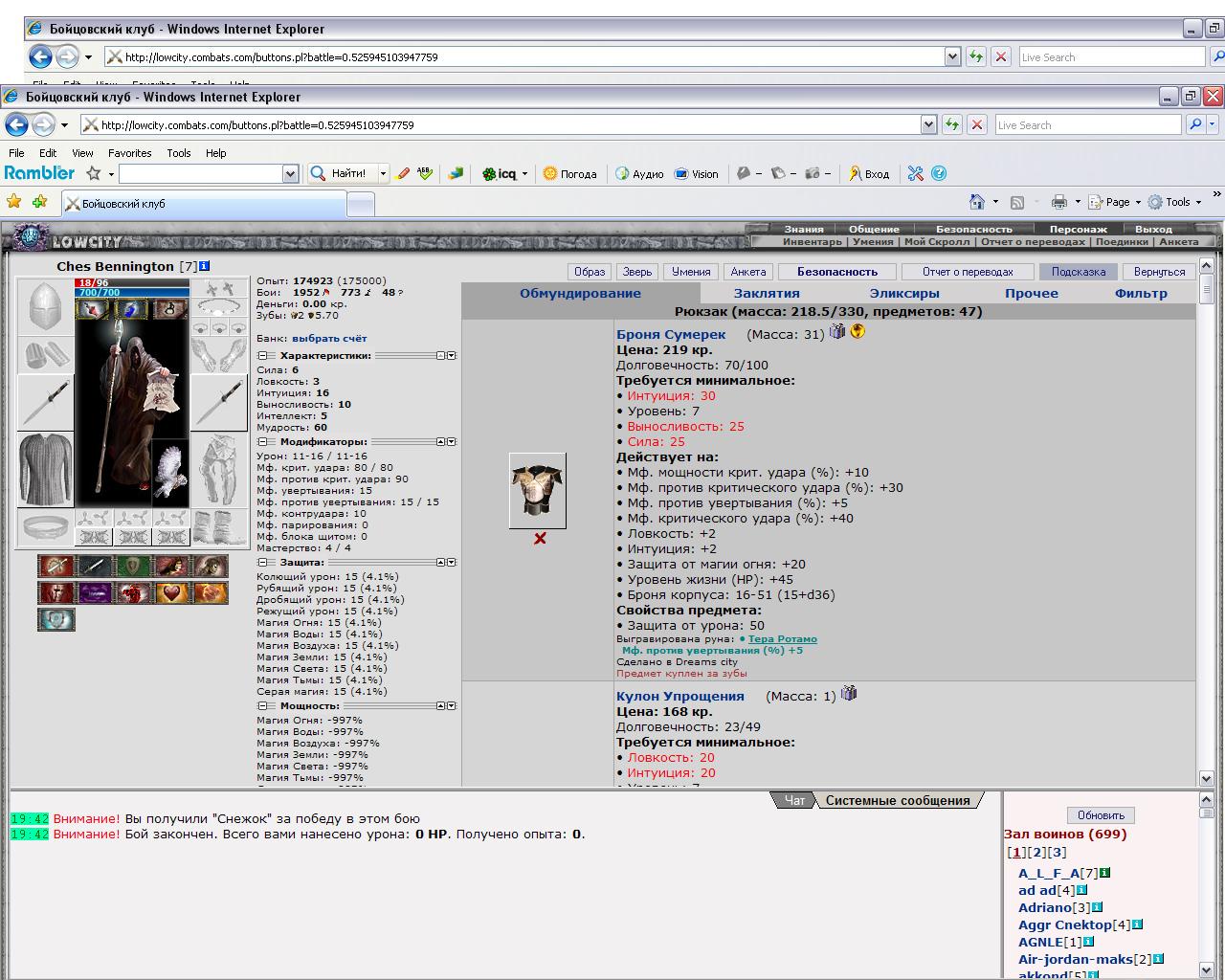
Task: Click Add to Favorites star-plus icon
Action: [x=39, y=202]
